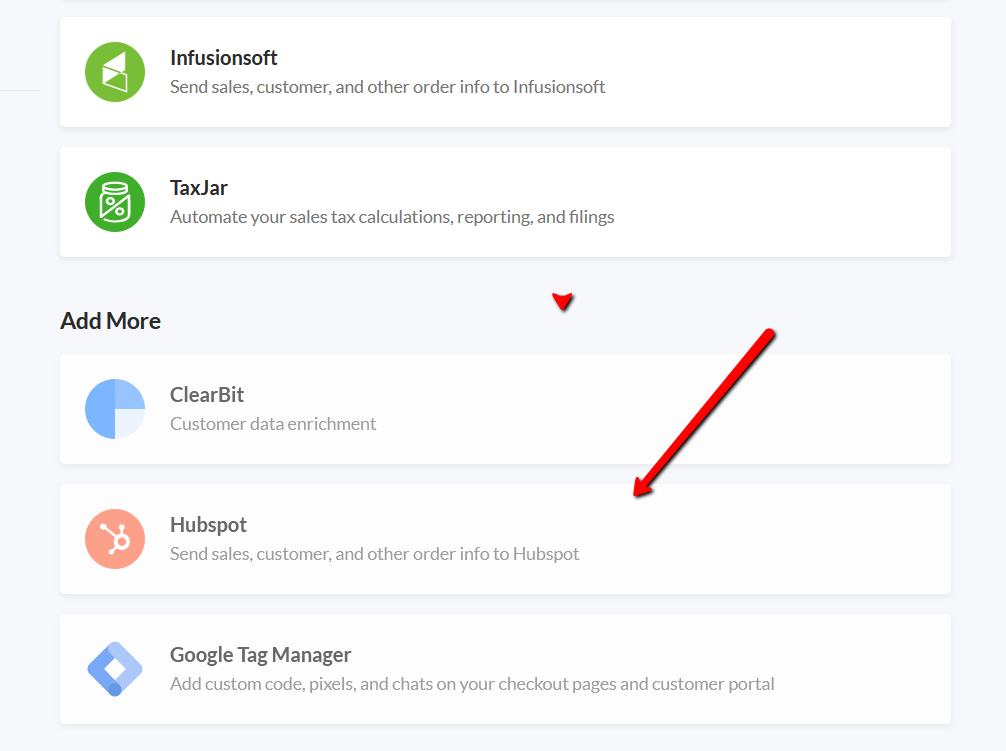Click the TaxJar jar logo icon
1006x751 pixels.
115,202
